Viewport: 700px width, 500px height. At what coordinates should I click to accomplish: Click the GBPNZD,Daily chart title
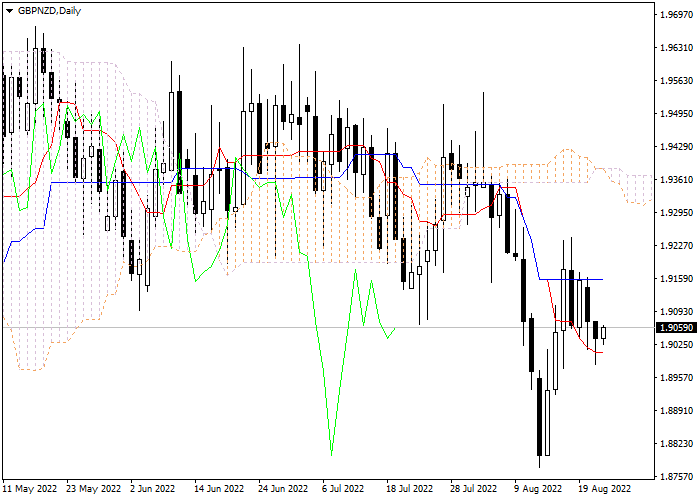49,11
